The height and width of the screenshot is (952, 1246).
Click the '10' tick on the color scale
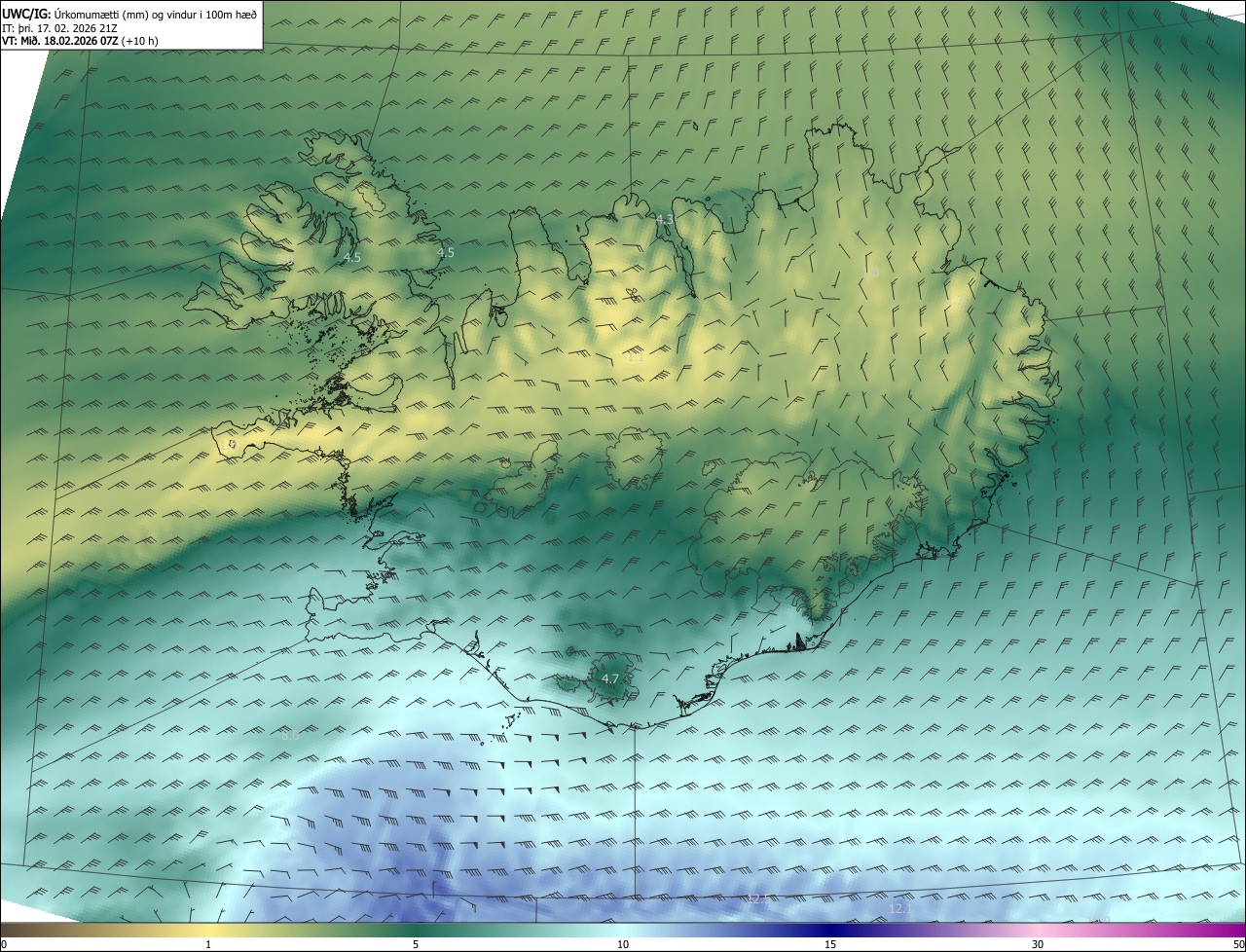623,944
